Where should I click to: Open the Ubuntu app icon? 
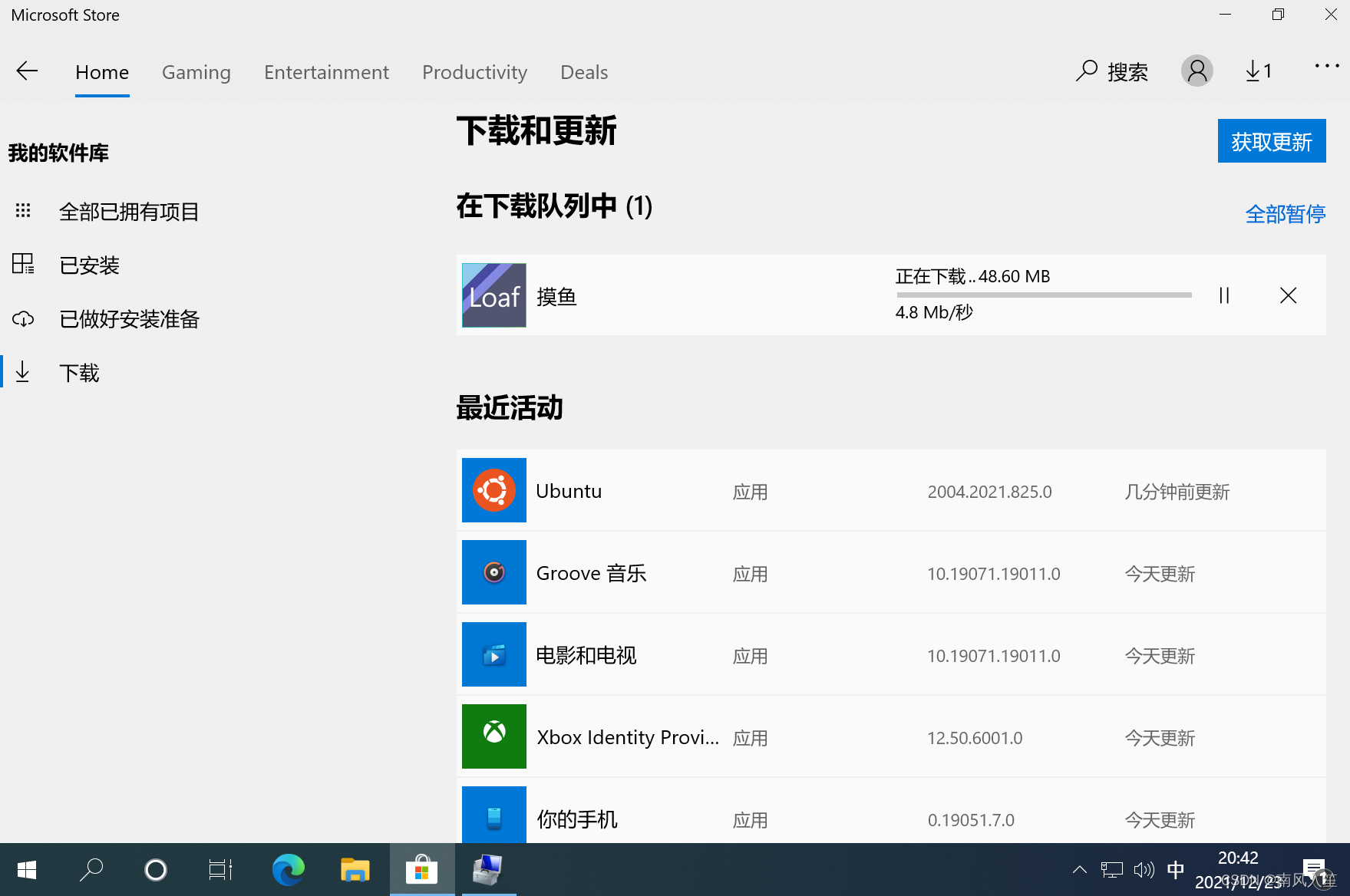(494, 490)
